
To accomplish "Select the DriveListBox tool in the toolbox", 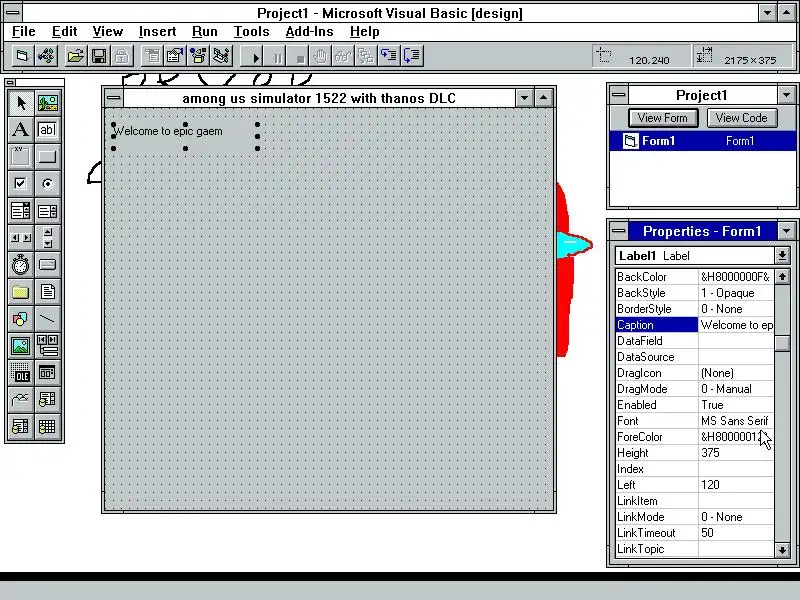I will [x=47, y=265].
